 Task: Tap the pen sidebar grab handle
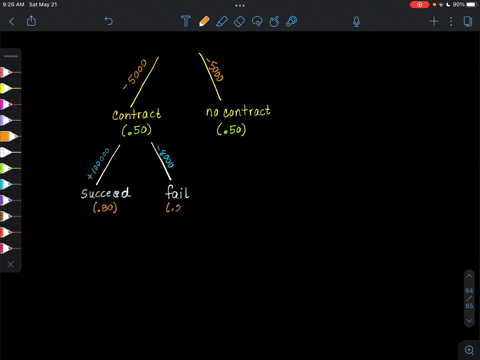click(11, 56)
